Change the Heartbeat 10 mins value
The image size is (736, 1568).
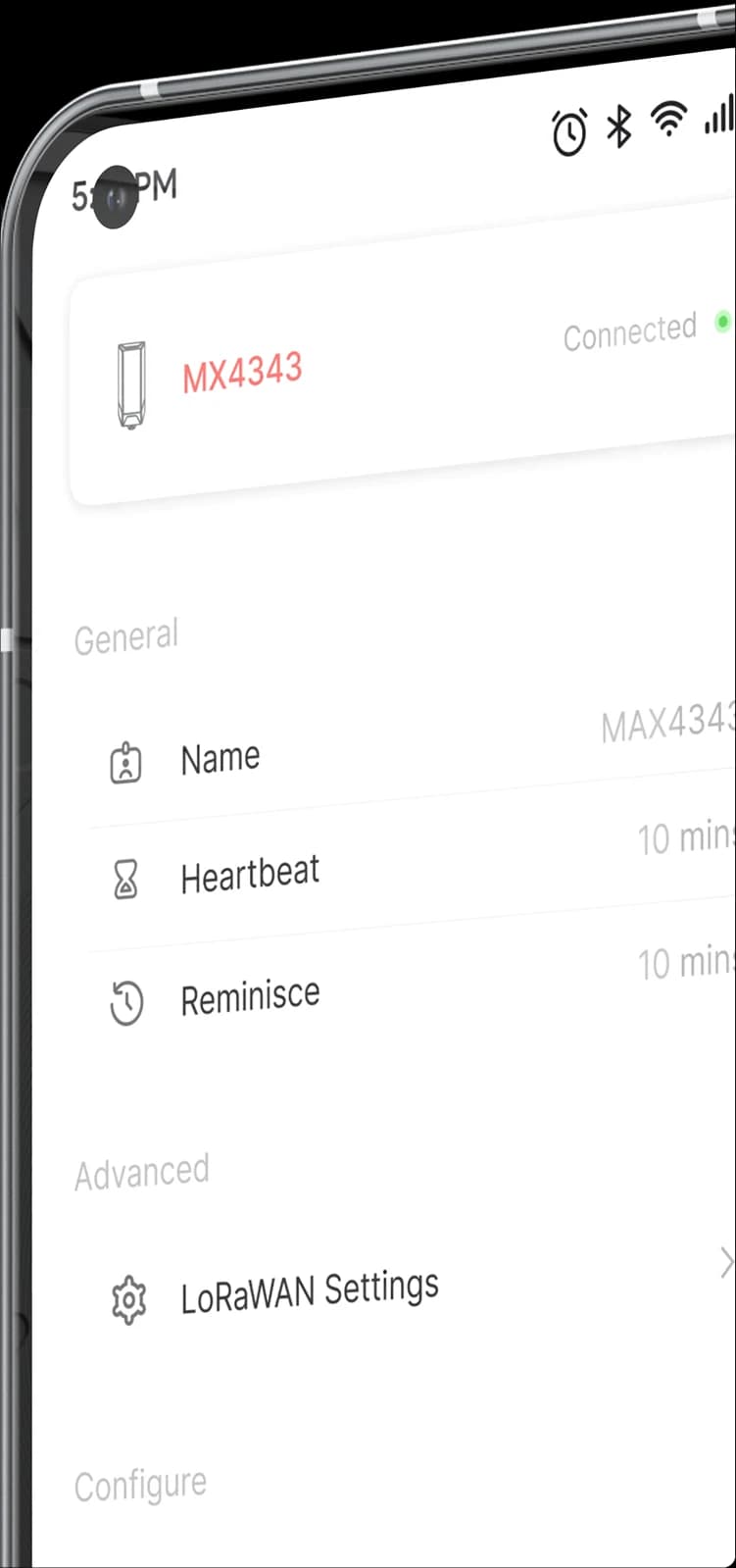point(685,837)
